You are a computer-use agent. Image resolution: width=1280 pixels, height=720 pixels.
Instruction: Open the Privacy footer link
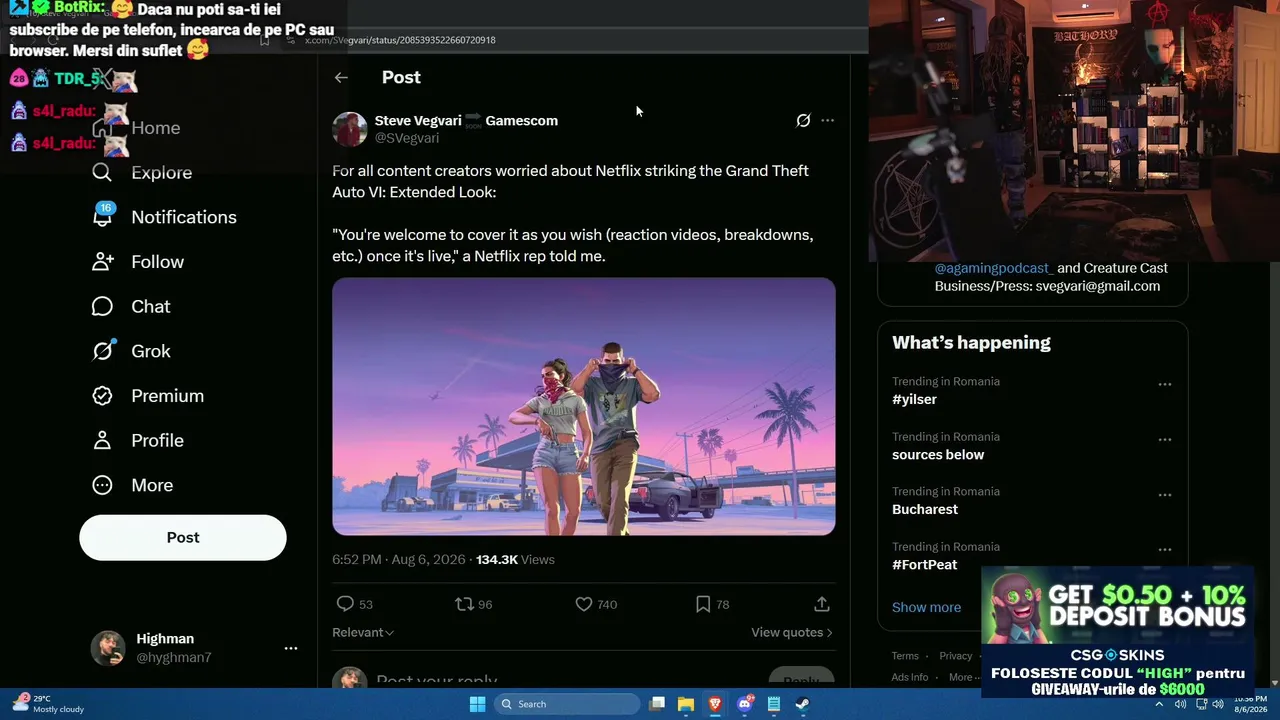tap(955, 656)
